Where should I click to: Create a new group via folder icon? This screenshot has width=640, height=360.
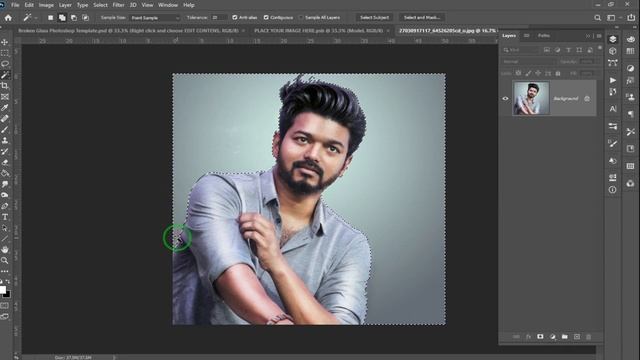pos(564,337)
